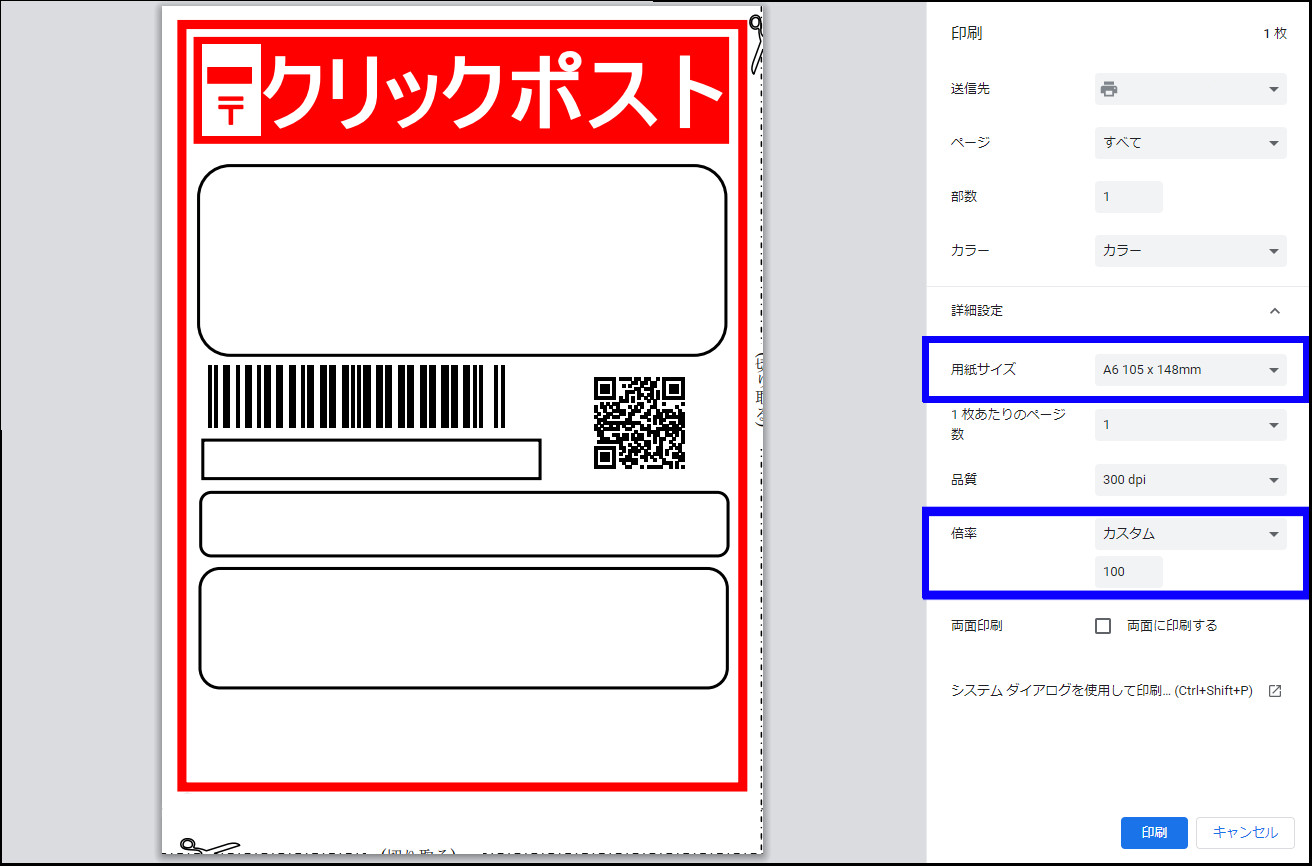Collapse the 詳細設定 section chevron
1312x866 pixels.
[1274, 311]
